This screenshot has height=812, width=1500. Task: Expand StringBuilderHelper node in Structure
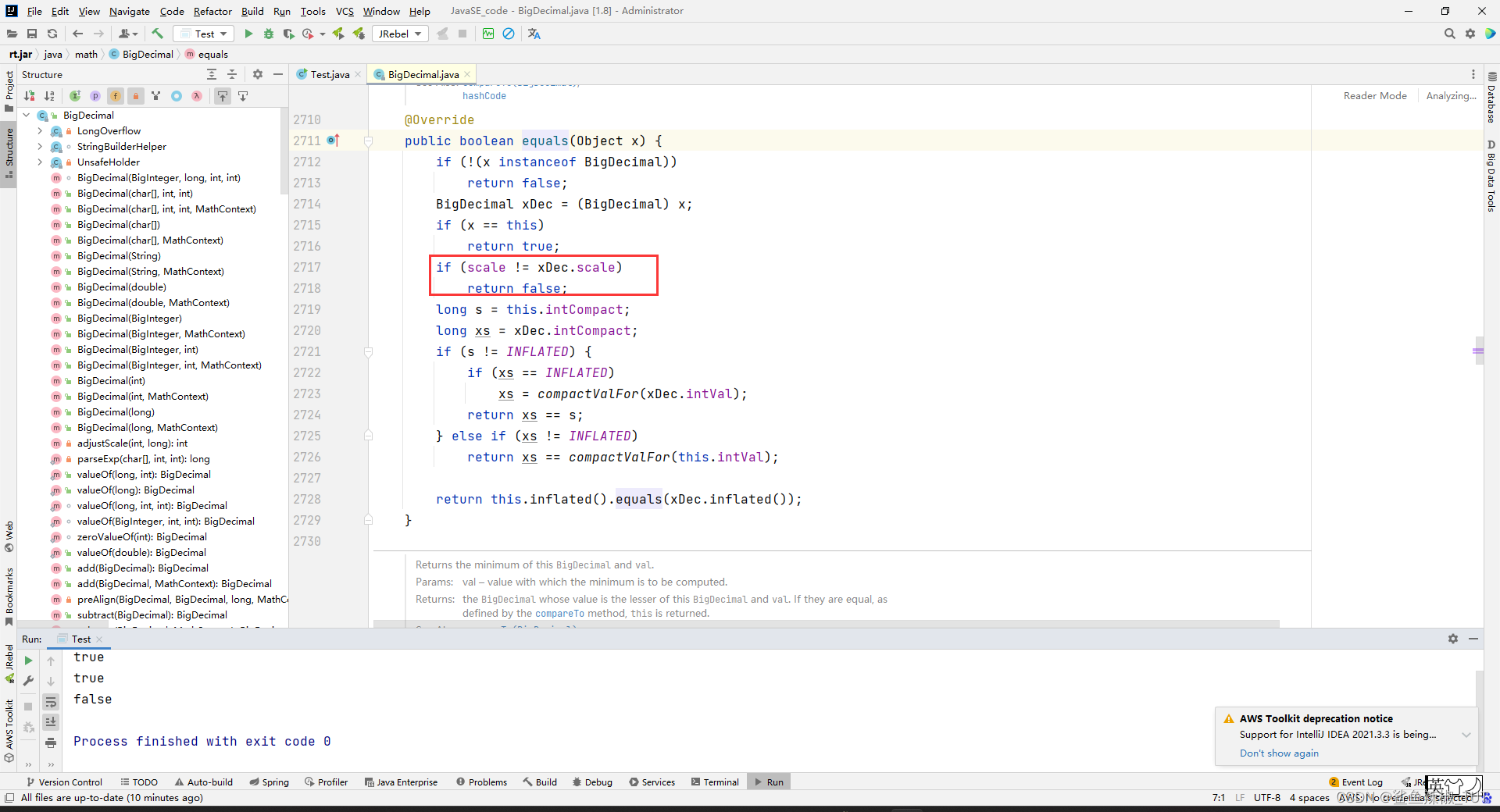(40, 147)
